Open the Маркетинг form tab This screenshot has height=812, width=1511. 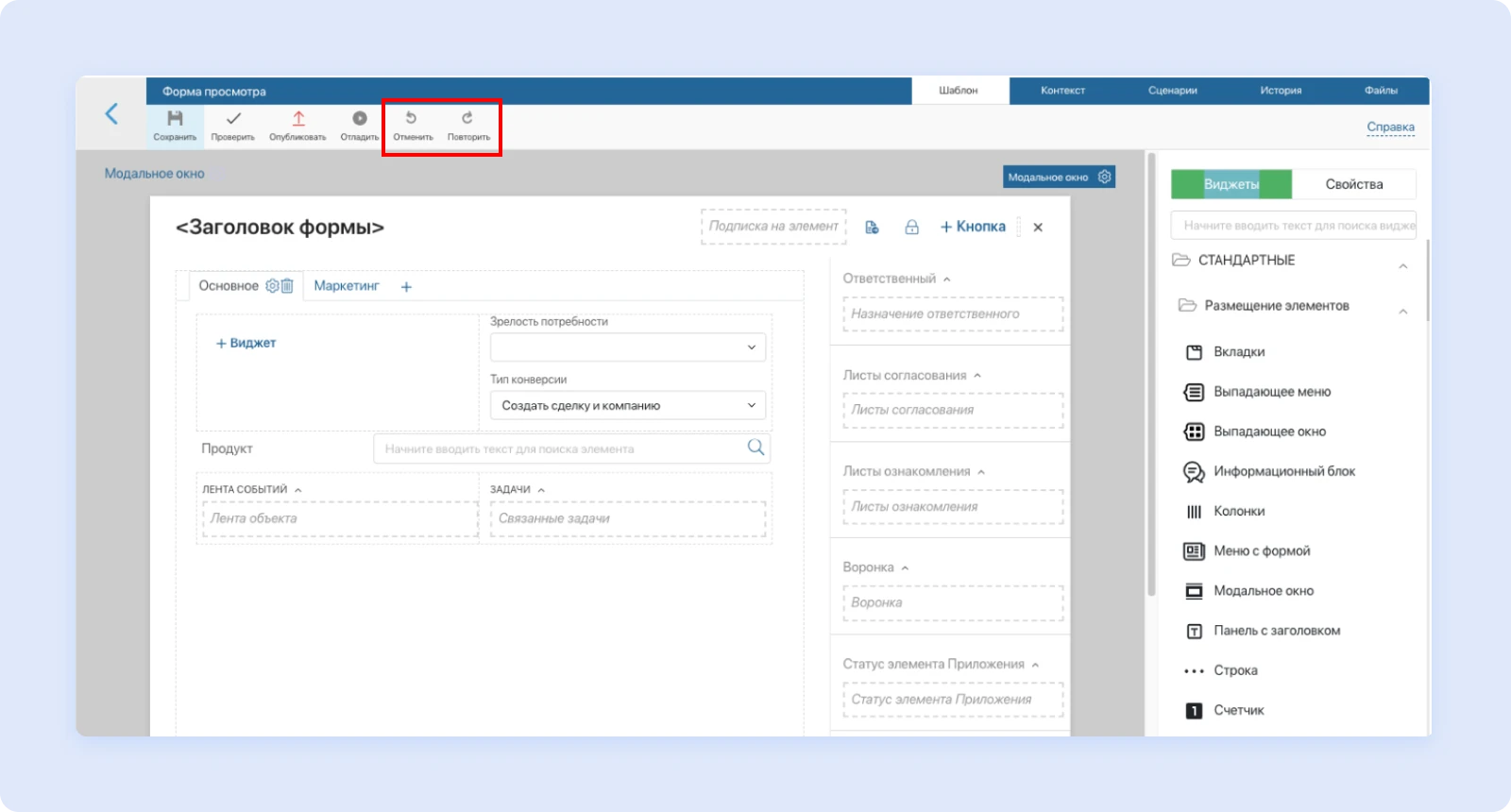click(x=347, y=286)
